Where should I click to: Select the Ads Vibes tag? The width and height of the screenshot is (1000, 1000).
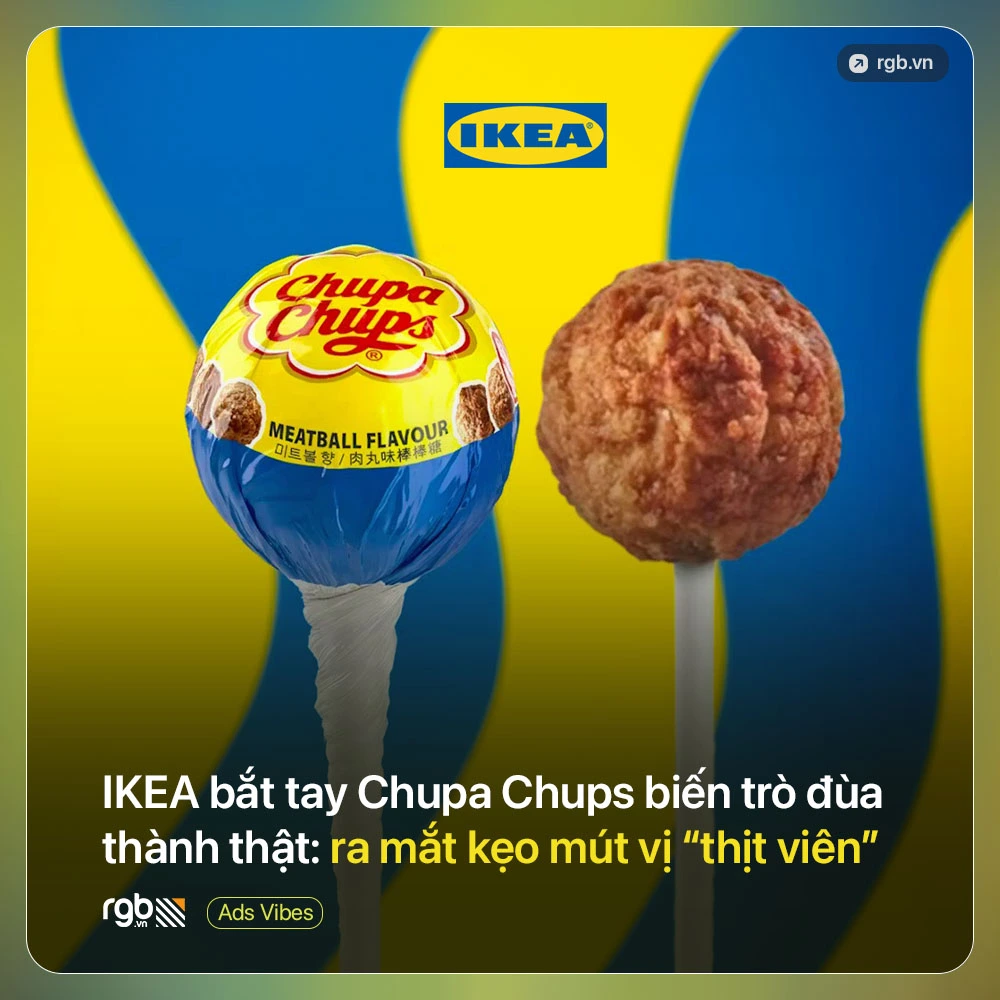[x=265, y=913]
